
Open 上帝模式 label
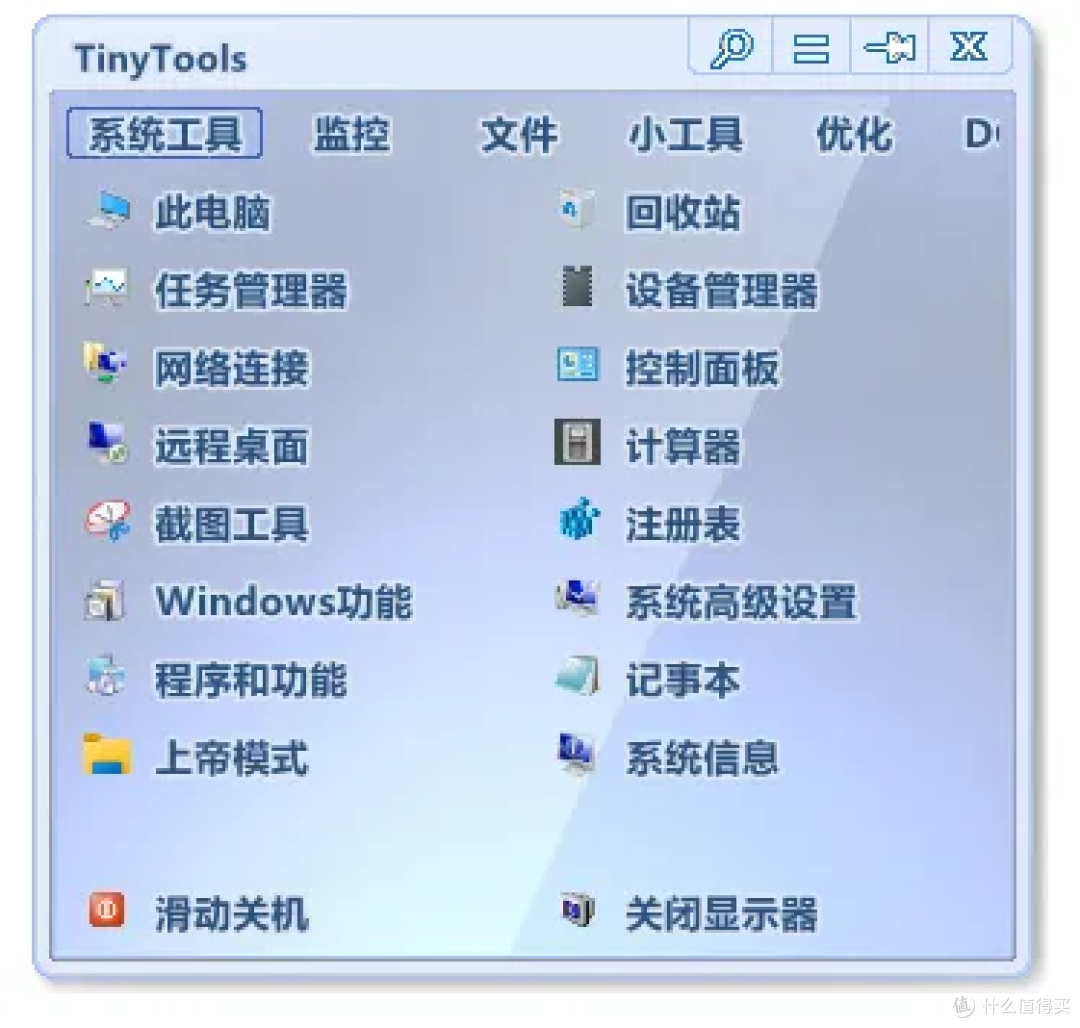point(231,758)
